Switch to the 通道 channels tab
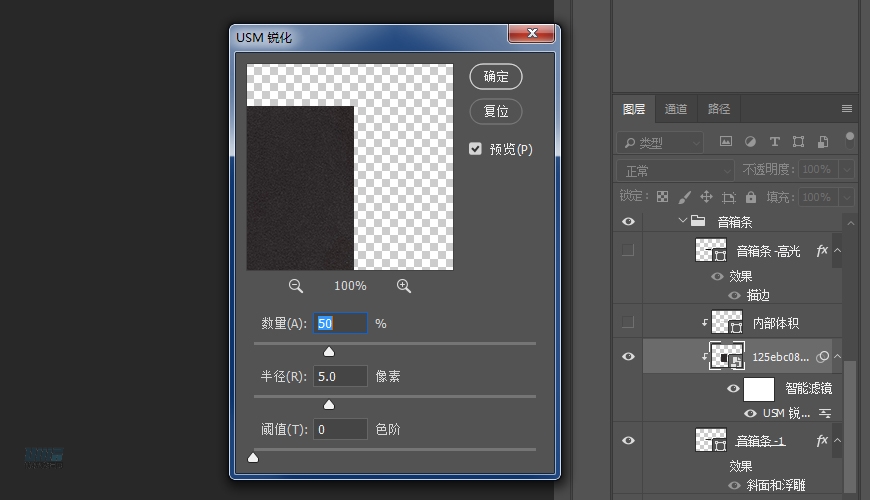 (676, 109)
